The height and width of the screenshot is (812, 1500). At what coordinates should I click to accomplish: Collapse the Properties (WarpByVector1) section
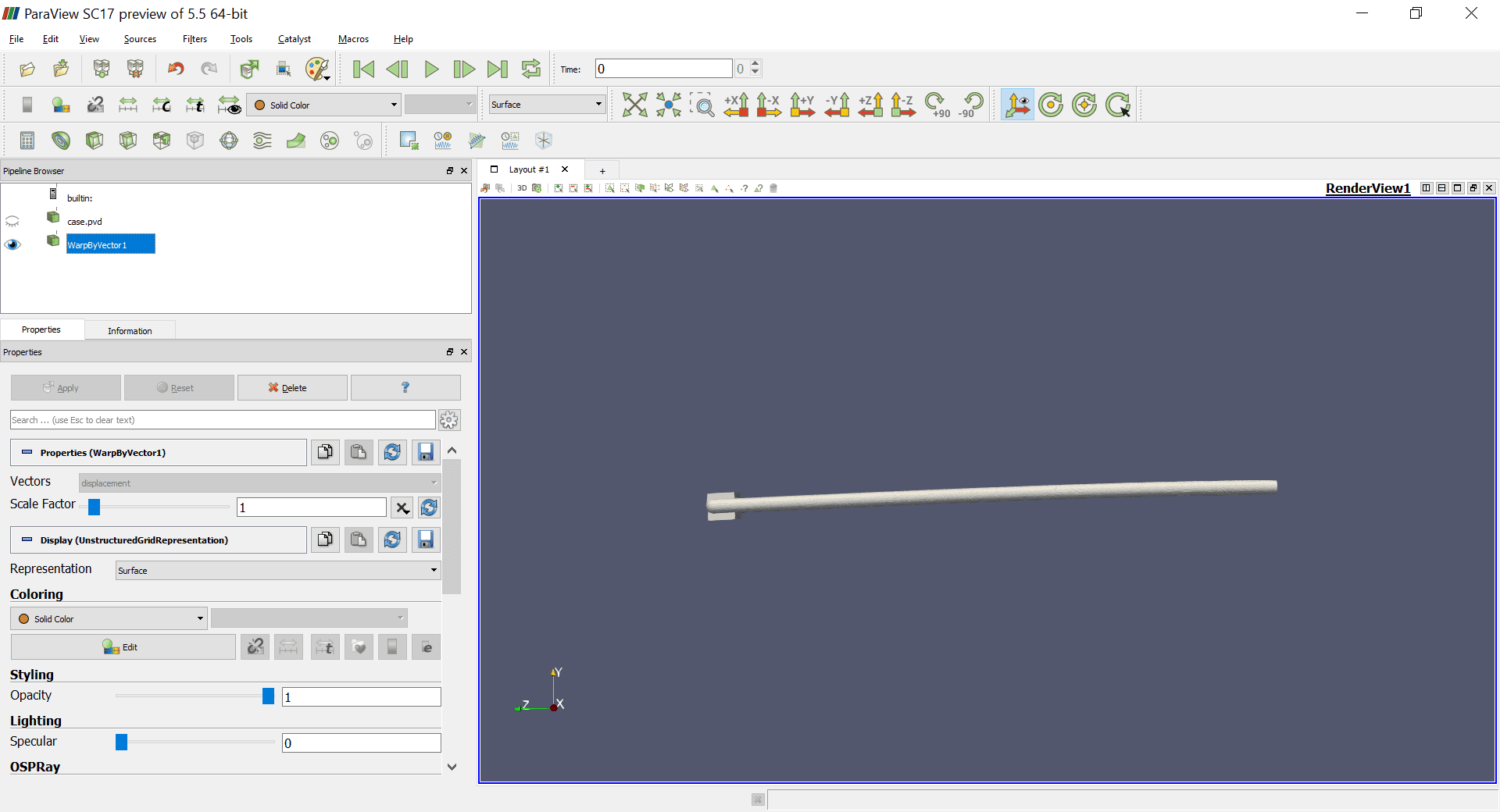27,453
